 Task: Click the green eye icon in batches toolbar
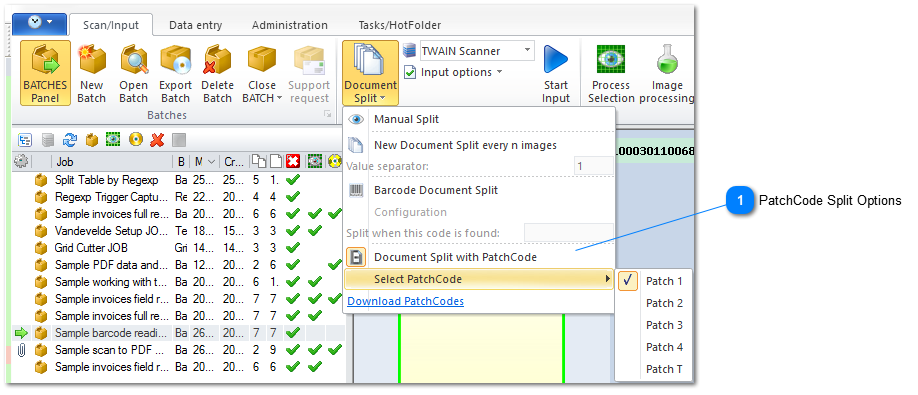[112, 140]
